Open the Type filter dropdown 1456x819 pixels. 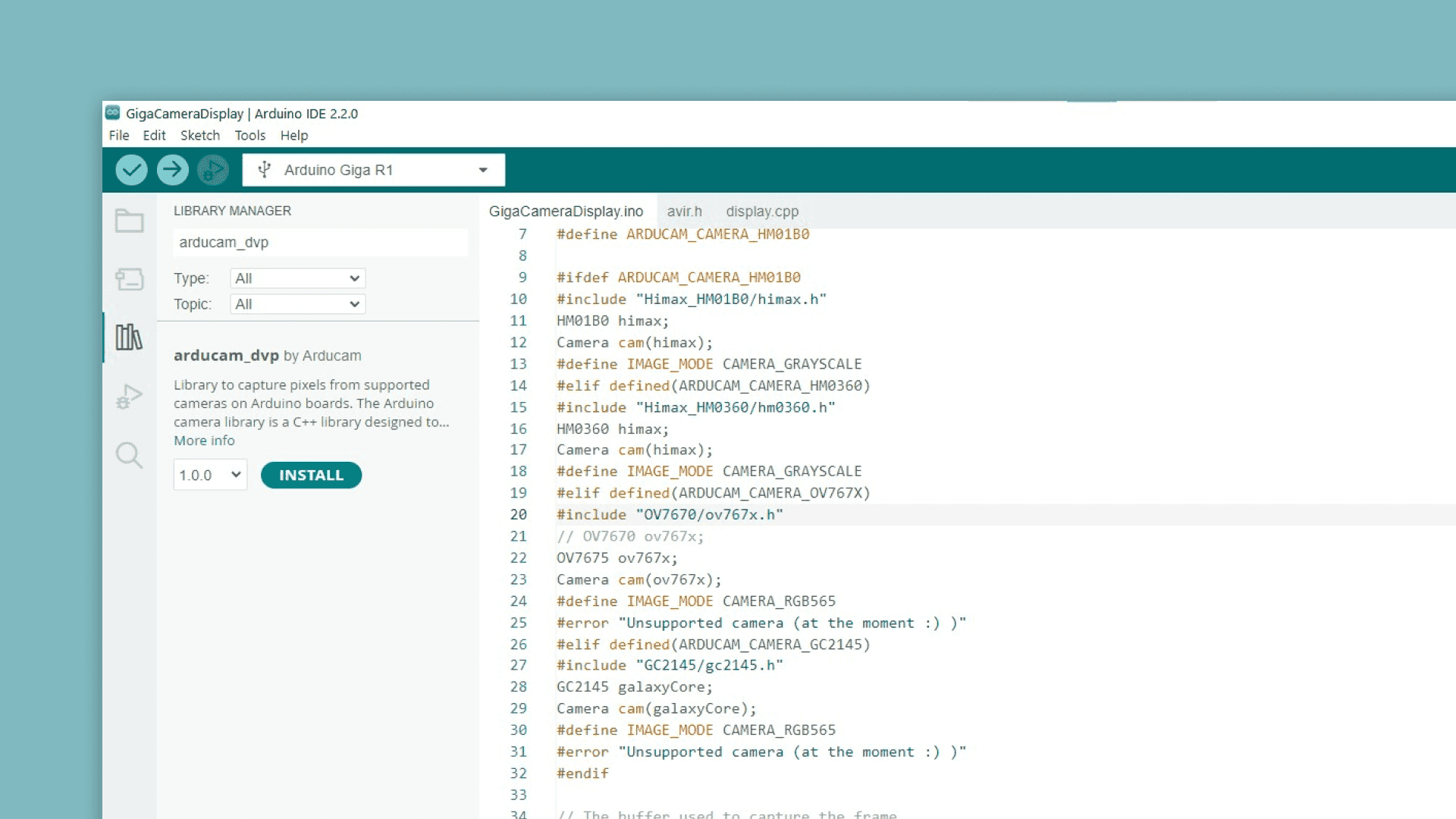(x=297, y=278)
